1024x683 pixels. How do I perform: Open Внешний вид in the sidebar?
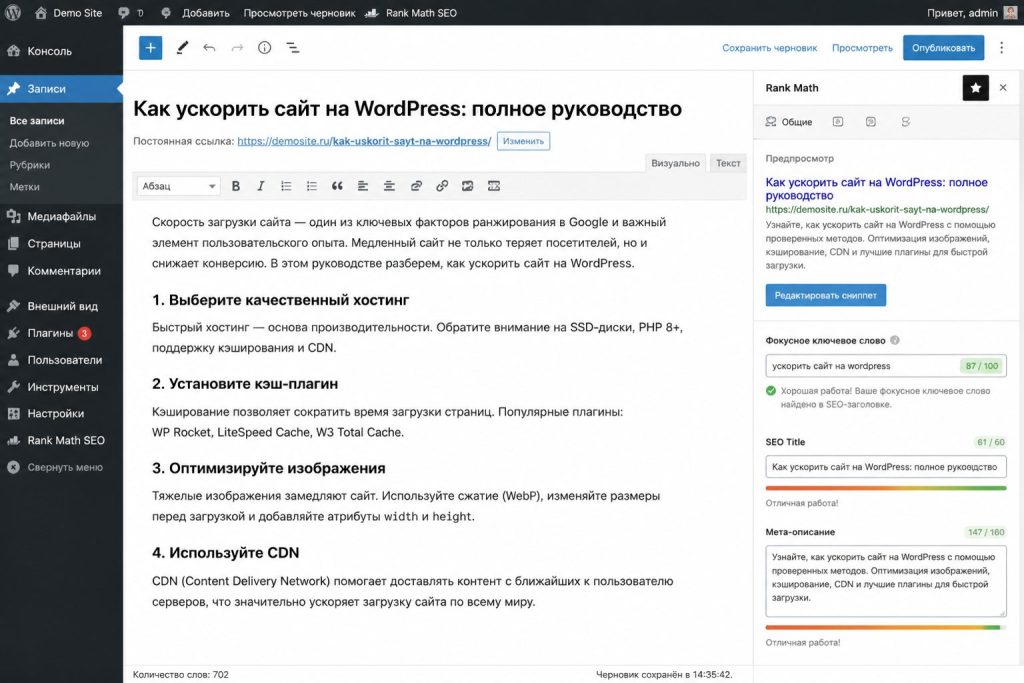point(61,306)
